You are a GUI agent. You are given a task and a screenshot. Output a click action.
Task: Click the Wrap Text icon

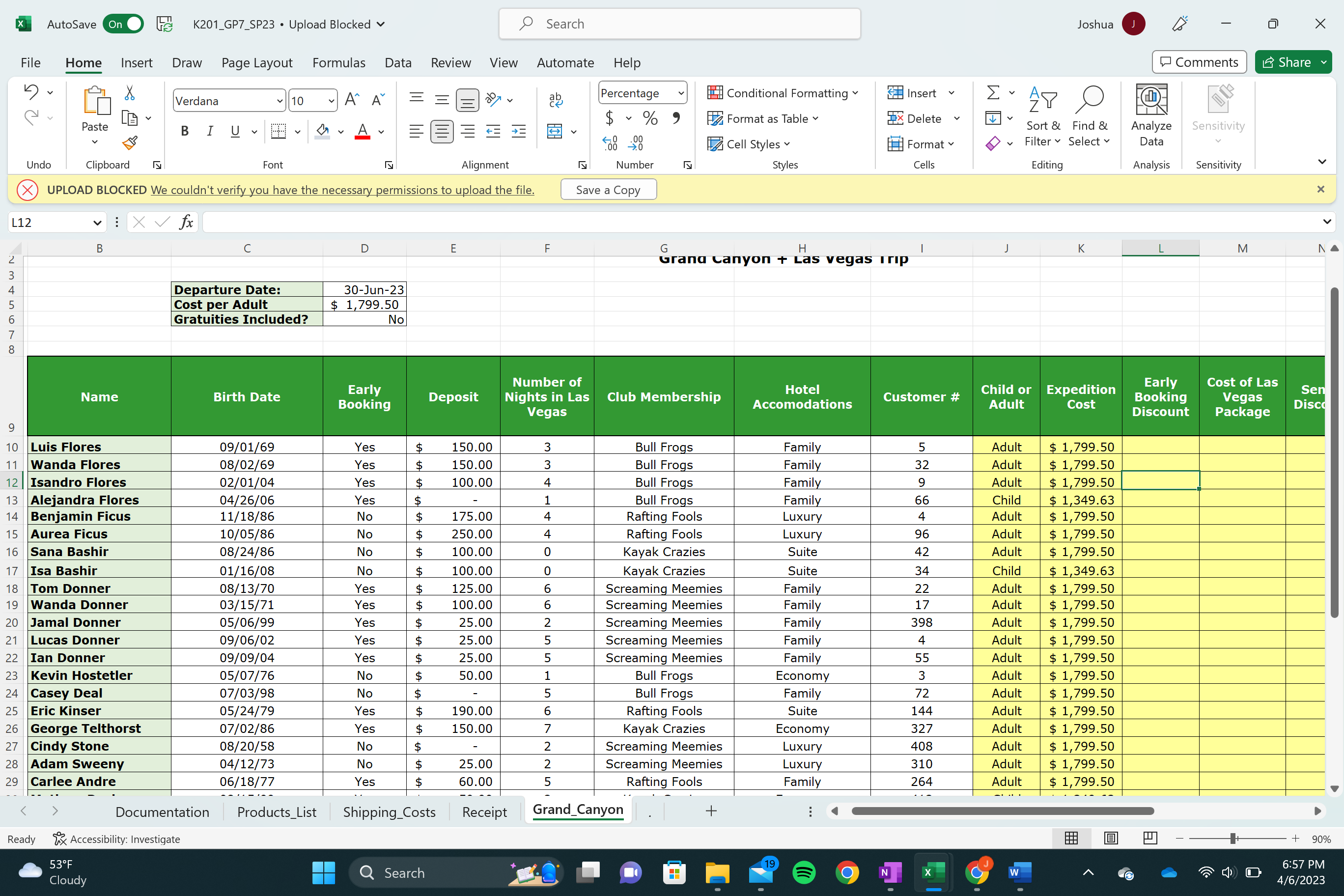click(556, 100)
